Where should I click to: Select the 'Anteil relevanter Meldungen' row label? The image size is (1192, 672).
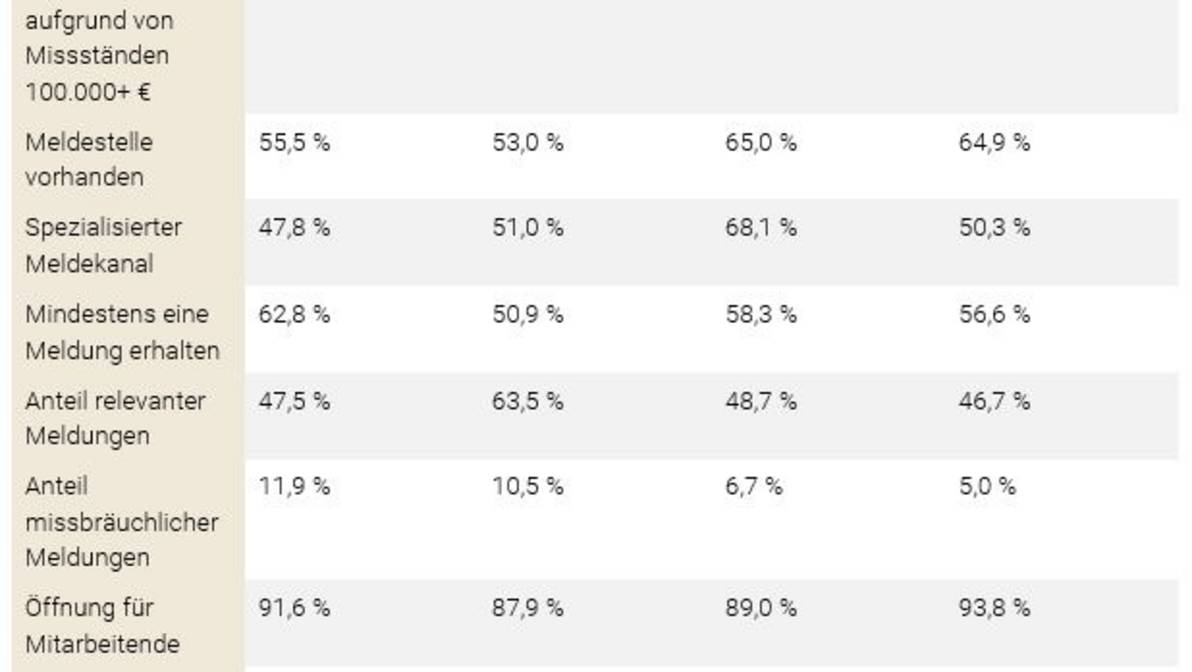115,418
